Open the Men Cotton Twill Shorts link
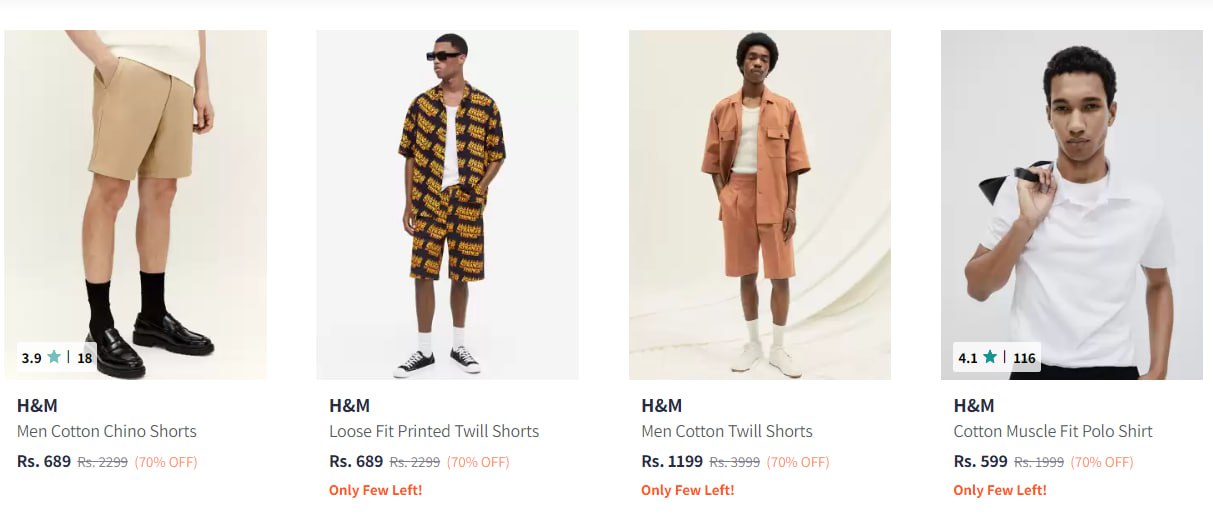This screenshot has height=520, width=1213. click(x=727, y=431)
